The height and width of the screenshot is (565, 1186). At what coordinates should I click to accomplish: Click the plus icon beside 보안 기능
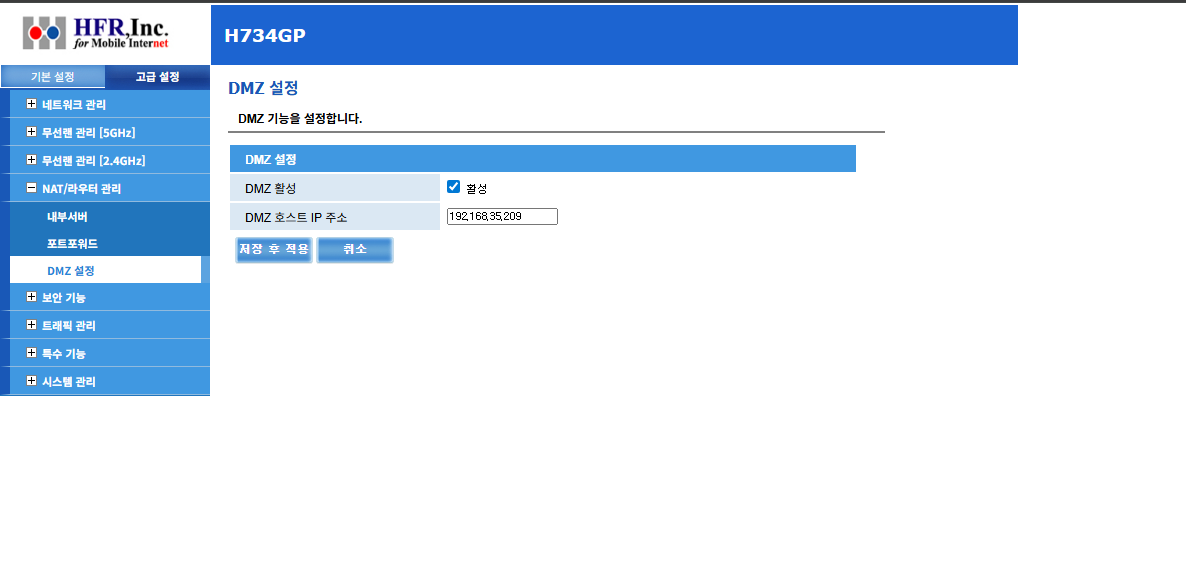pyautogui.click(x=32, y=297)
